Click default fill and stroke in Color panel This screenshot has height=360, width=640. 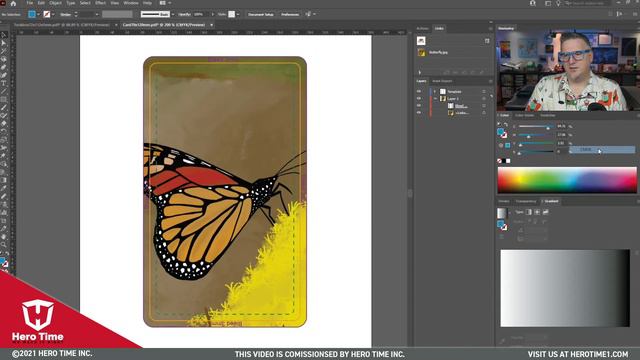tap(499, 125)
